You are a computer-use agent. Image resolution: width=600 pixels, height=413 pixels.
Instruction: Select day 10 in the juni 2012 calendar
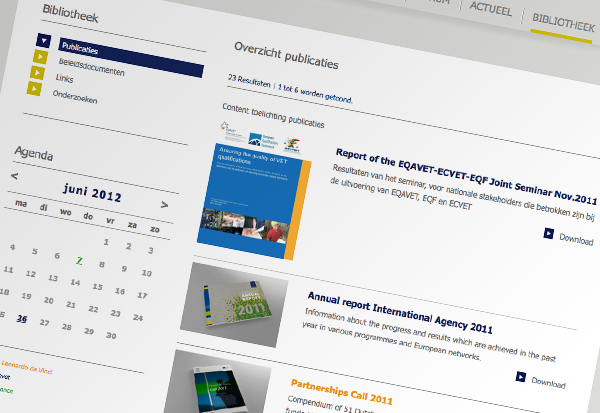click(x=147, y=273)
